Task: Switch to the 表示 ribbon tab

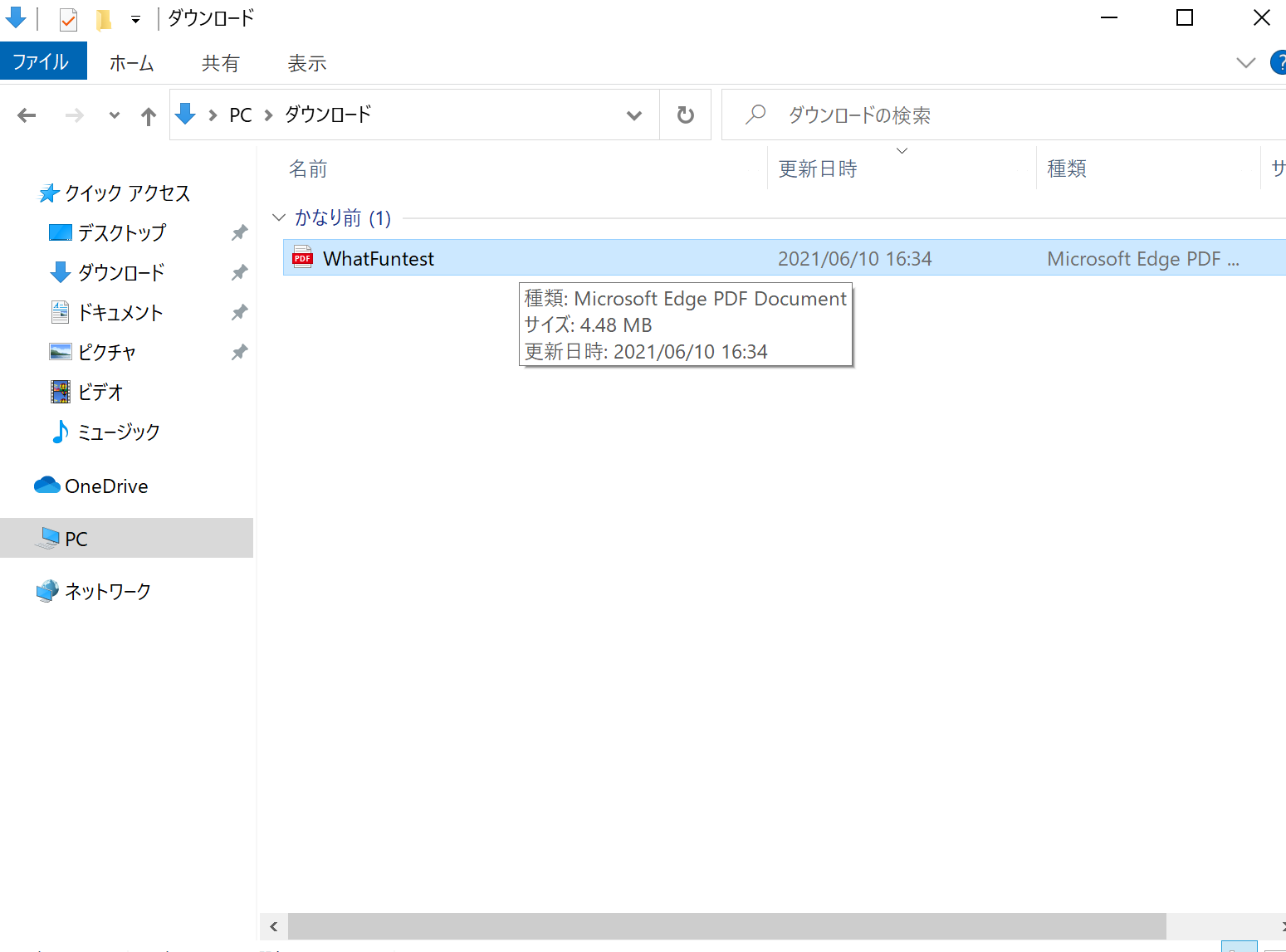Action: [x=306, y=63]
